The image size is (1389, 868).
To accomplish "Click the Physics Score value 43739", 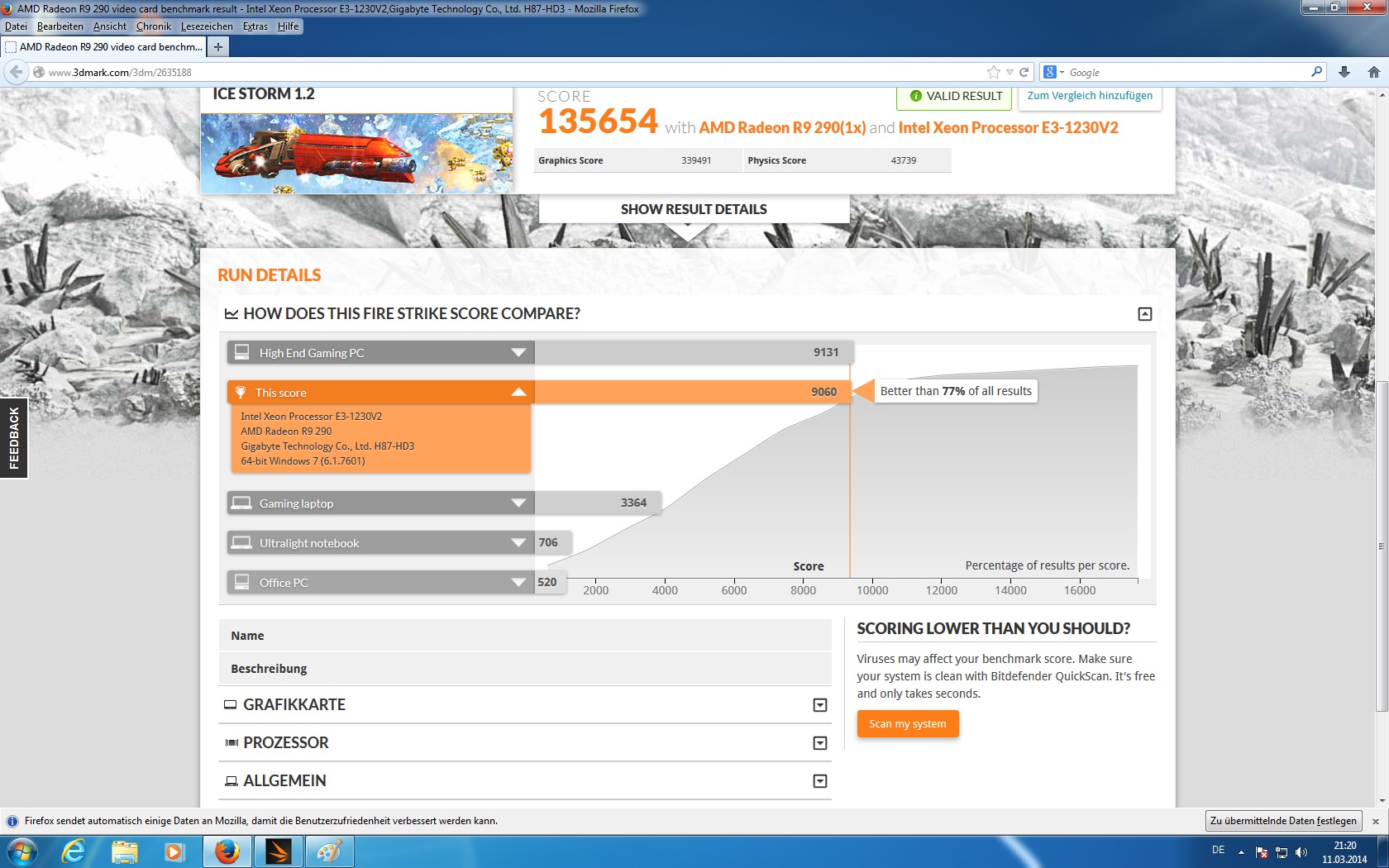I will point(904,160).
